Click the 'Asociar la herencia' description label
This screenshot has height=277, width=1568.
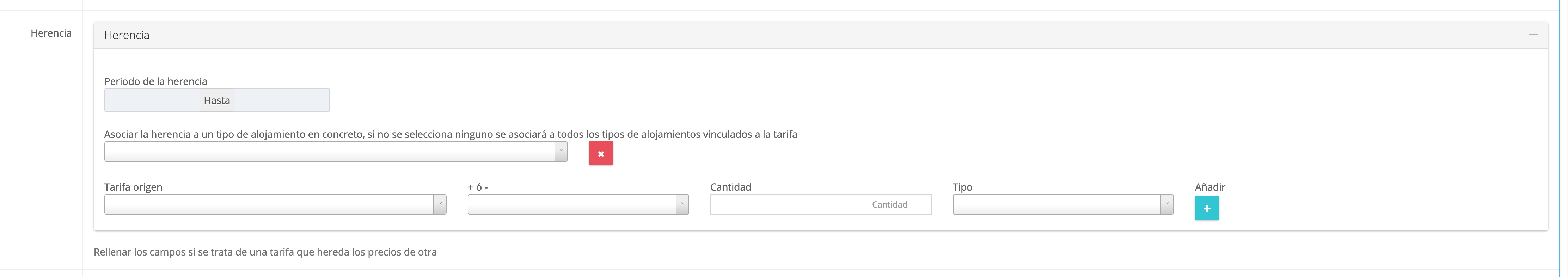tap(451, 135)
